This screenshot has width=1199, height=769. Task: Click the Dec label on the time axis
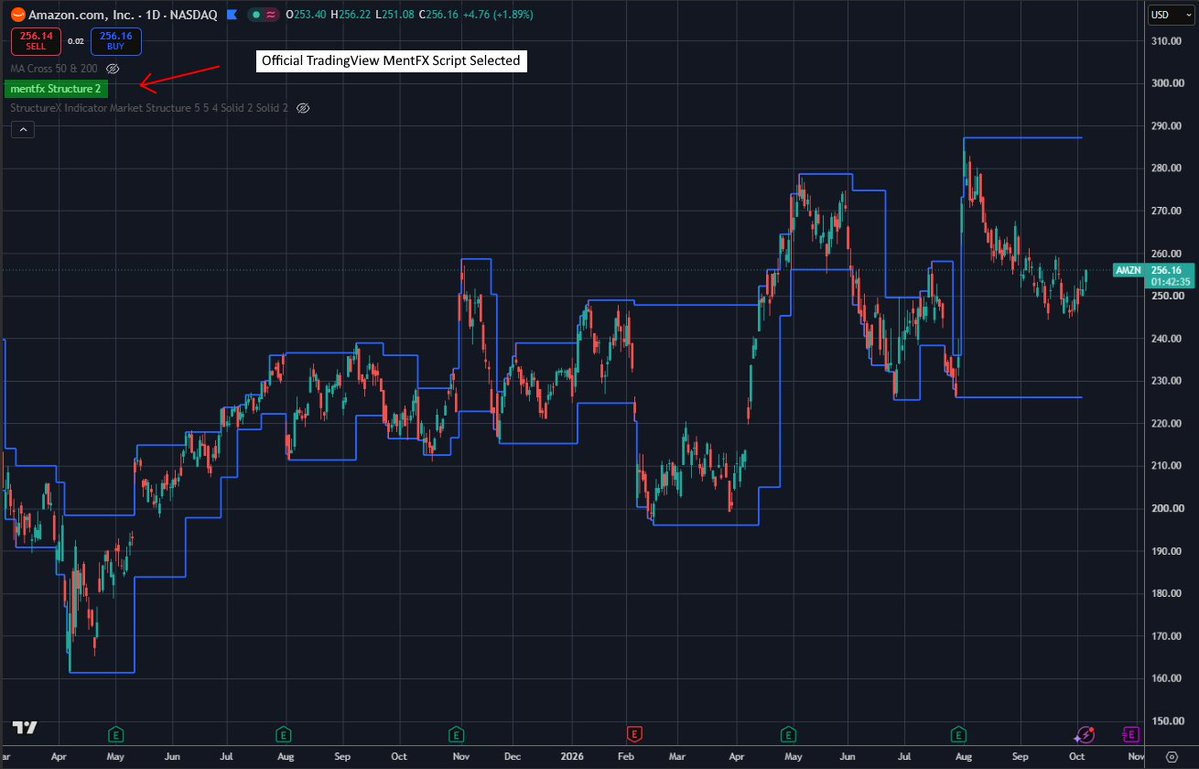point(512,757)
